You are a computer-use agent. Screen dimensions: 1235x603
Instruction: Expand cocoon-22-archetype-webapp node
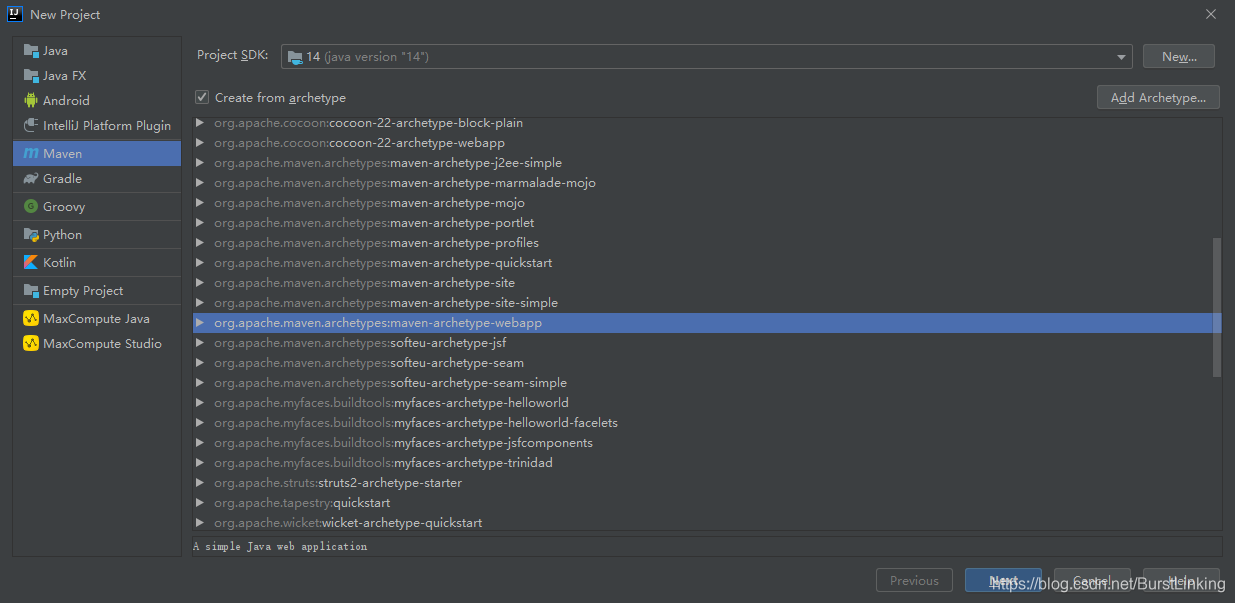point(200,143)
